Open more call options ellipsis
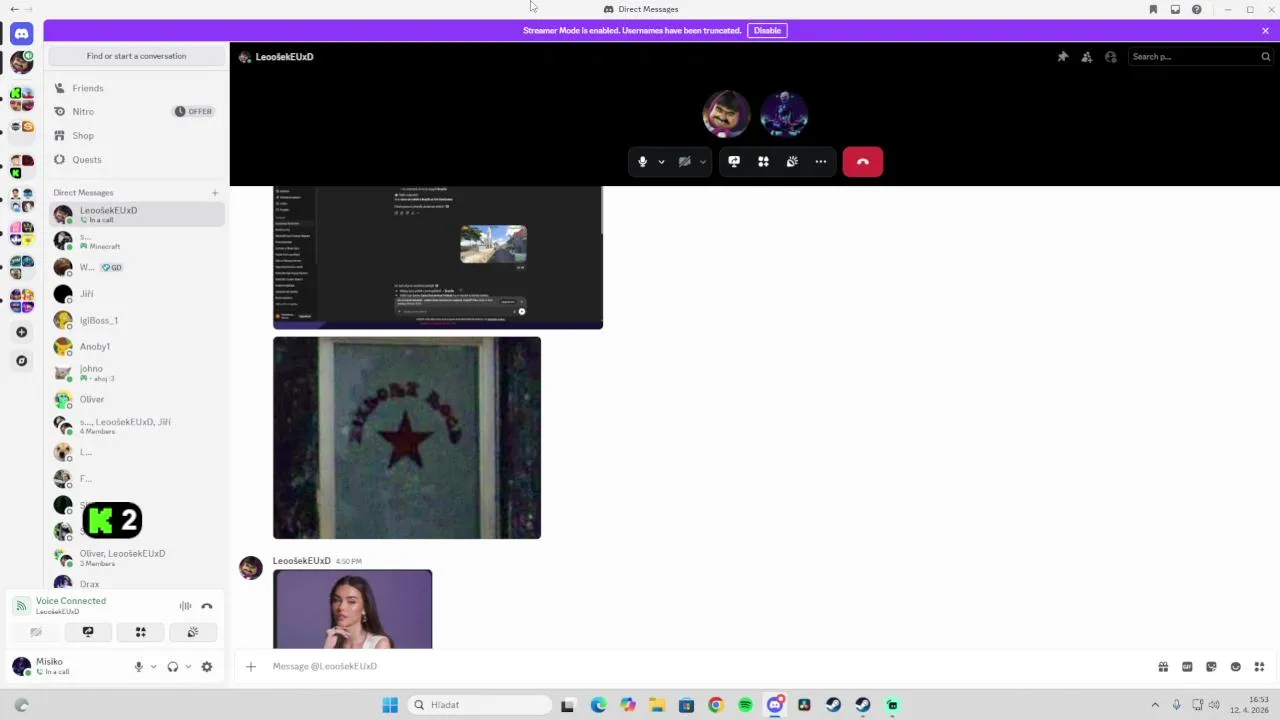 coord(821,162)
